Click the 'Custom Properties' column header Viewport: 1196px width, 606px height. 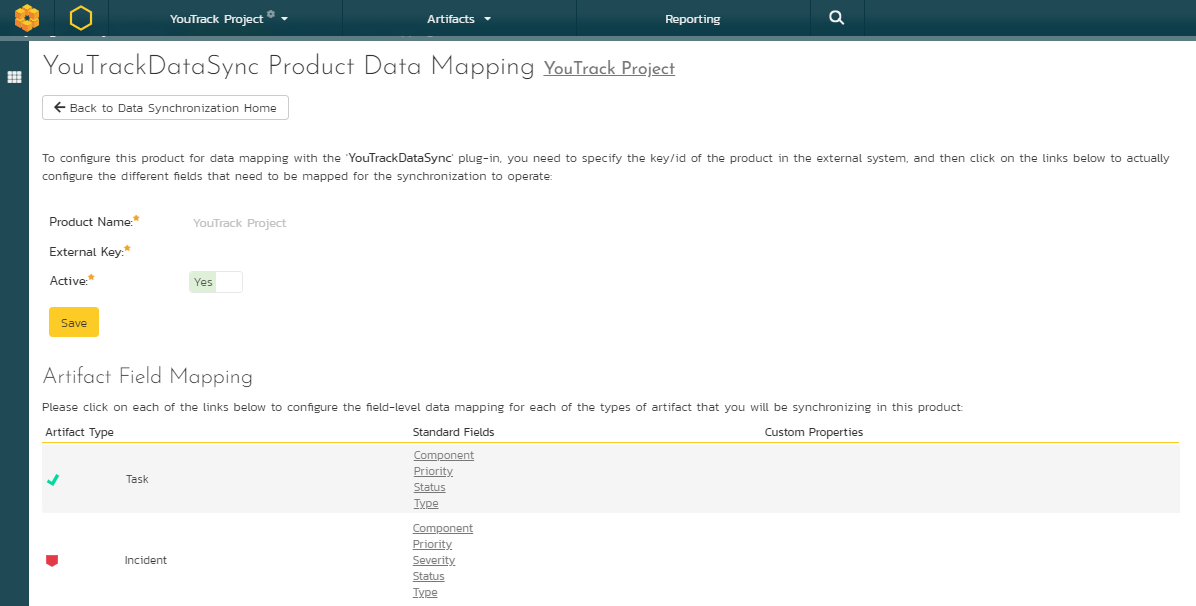[x=814, y=432]
